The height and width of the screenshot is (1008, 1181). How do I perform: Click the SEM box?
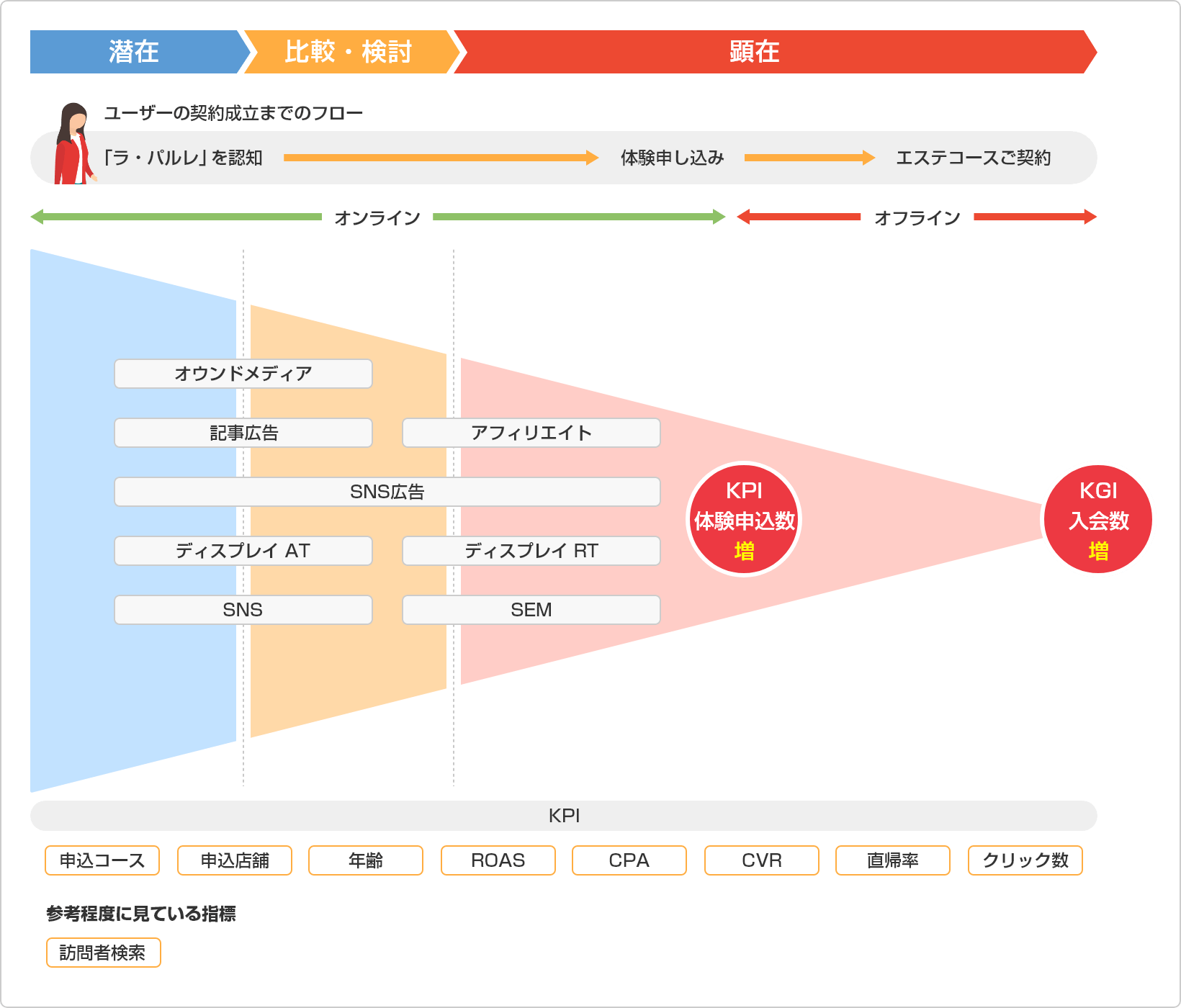[x=531, y=610]
